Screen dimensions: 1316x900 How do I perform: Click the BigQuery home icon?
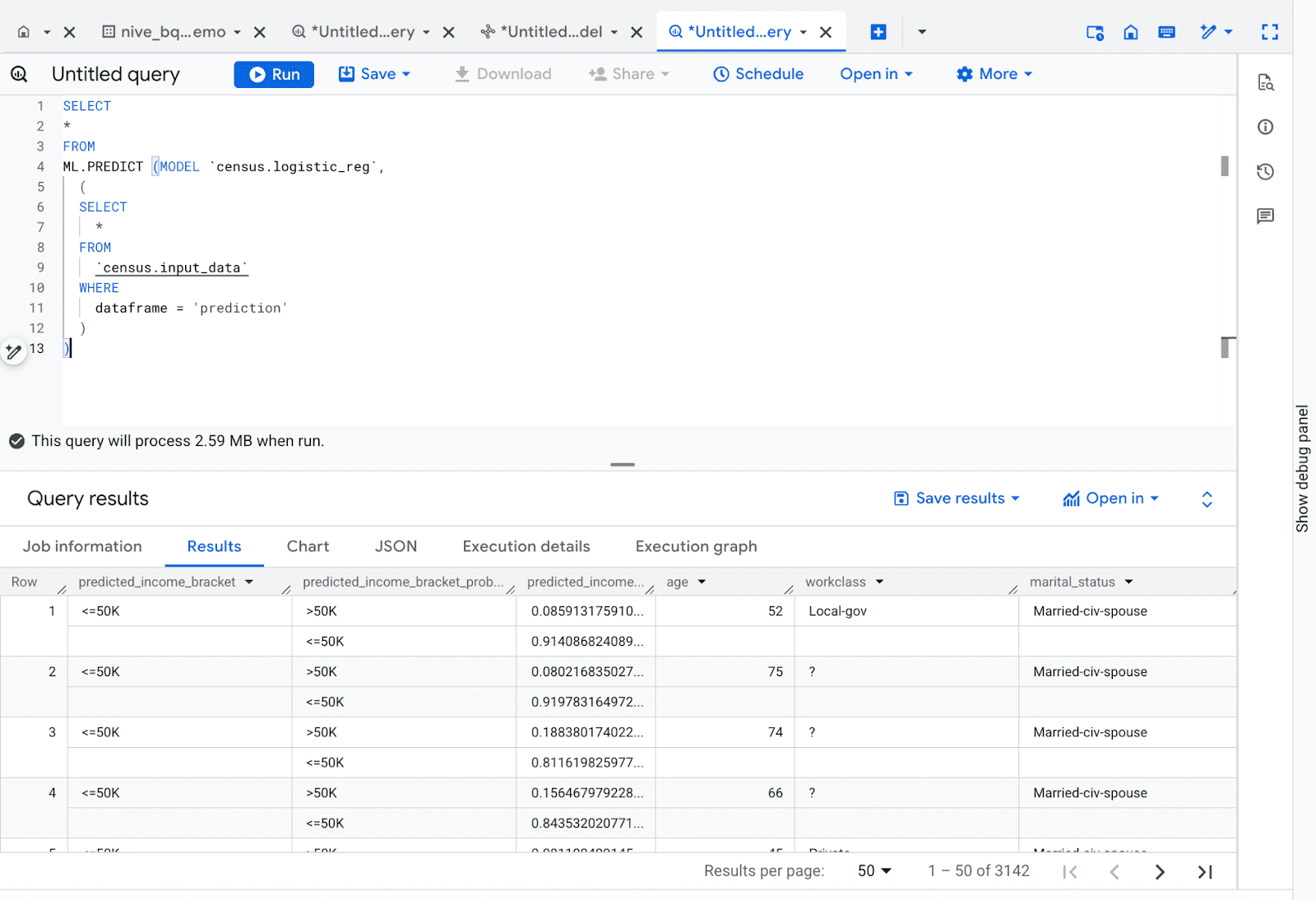(x=1130, y=31)
